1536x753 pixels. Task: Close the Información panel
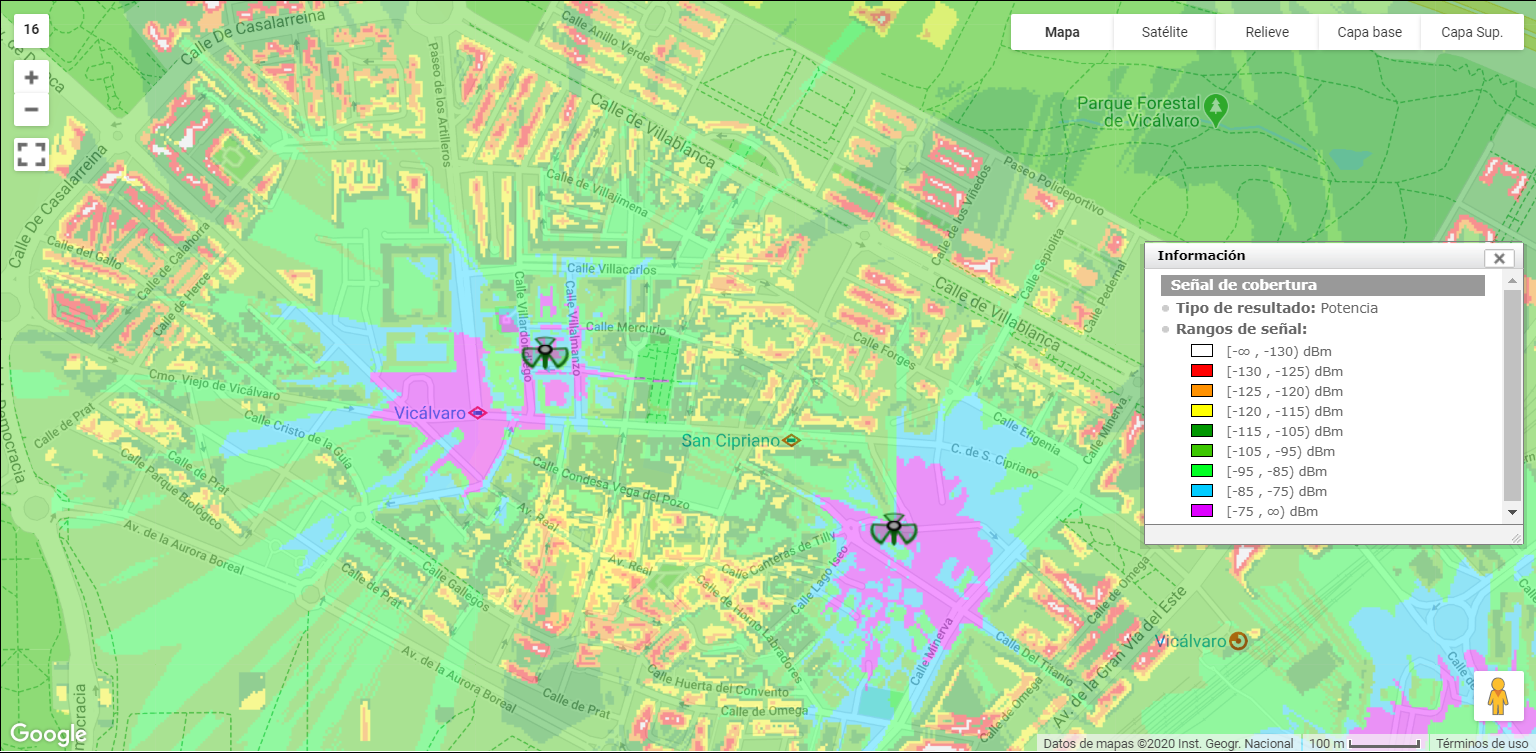[x=1498, y=258]
